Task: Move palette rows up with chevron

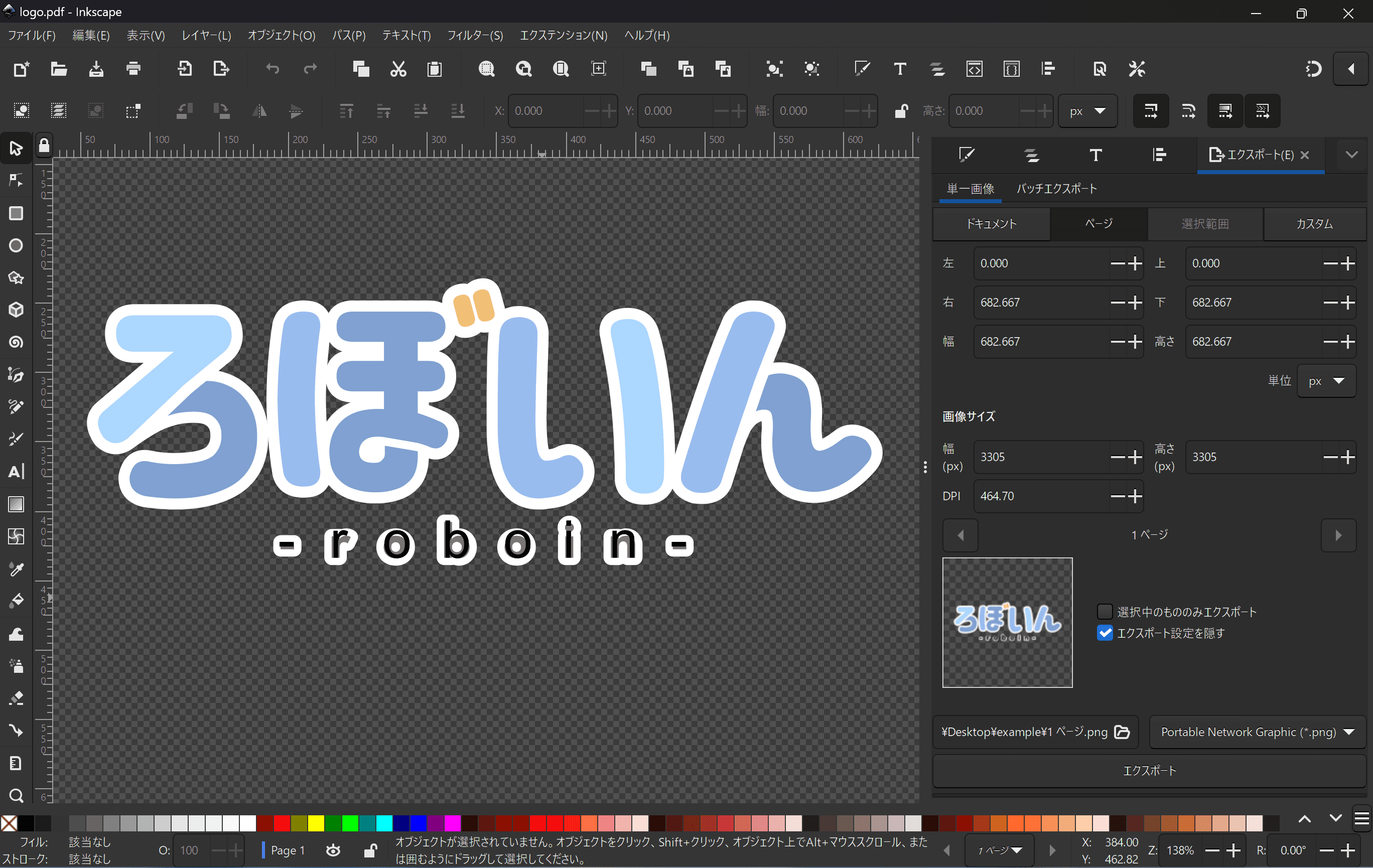Action: [1304, 819]
